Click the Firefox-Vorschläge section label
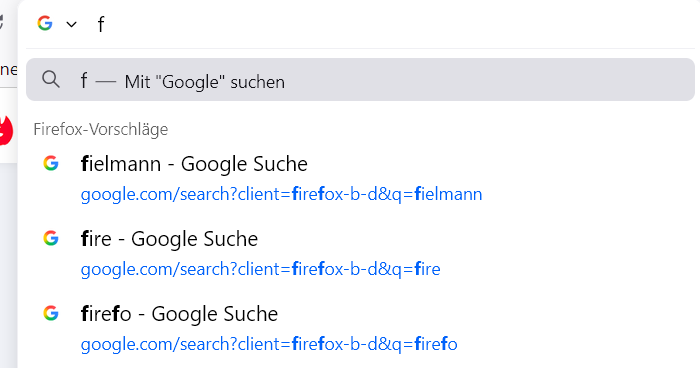The height and width of the screenshot is (368, 700). pyautogui.click(x=101, y=129)
